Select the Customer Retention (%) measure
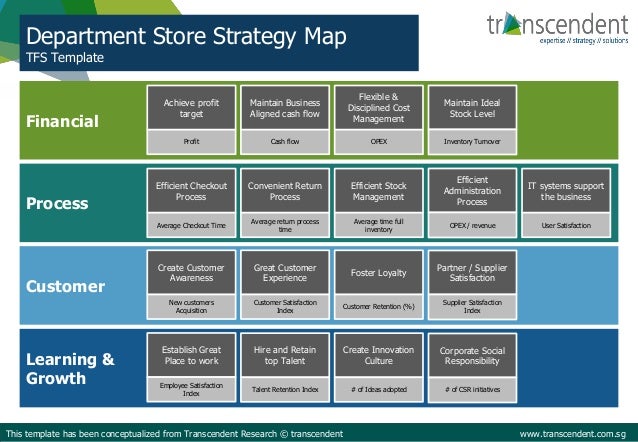 coord(378,306)
